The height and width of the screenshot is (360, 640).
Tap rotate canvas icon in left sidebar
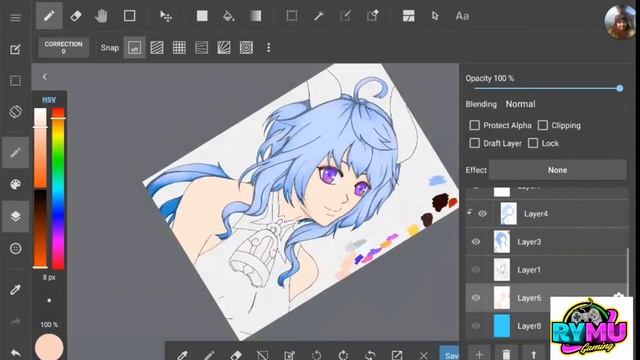tap(16, 112)
